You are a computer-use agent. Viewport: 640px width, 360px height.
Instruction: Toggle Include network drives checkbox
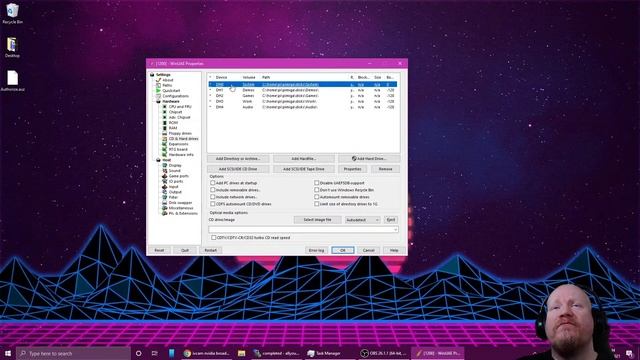[x=213, y=197]
